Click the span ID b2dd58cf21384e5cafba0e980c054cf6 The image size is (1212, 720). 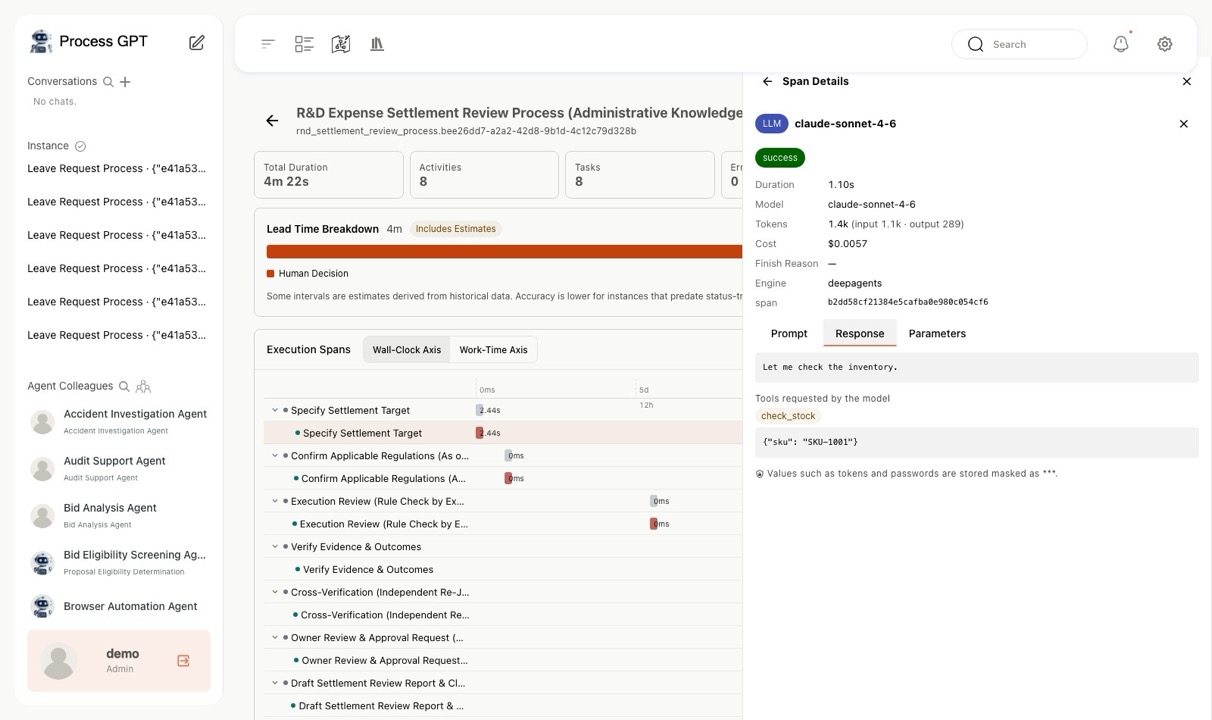(x=908, y=302)
